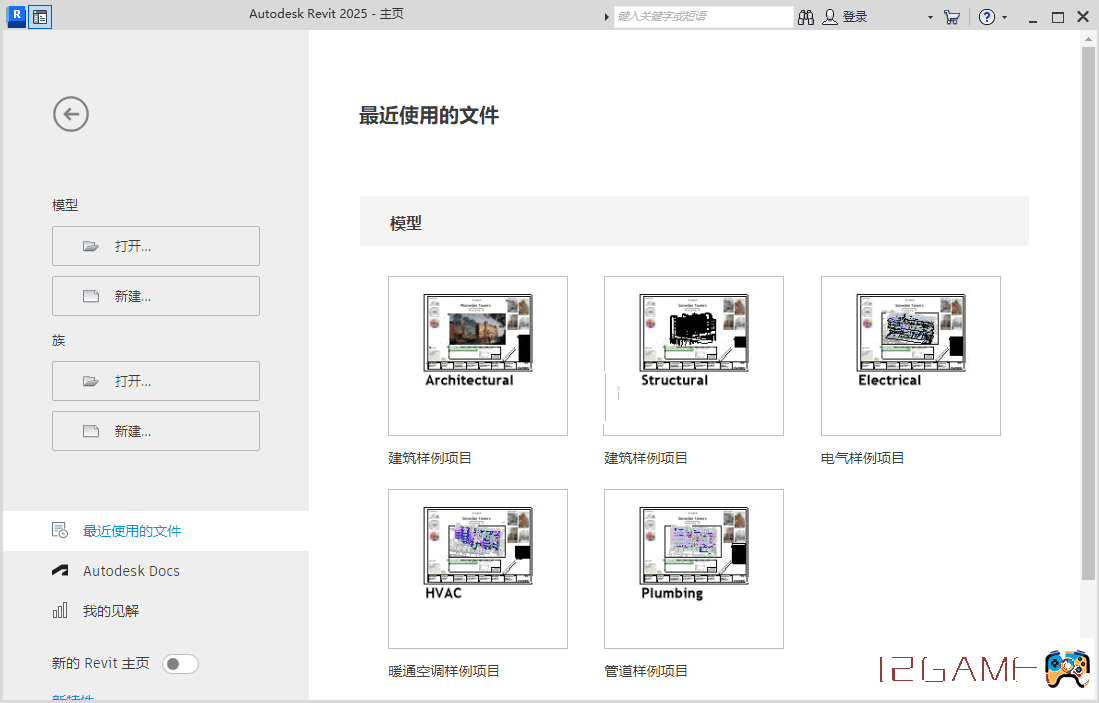Image resolution: width=1099 pixels, height=703 pixels.
Task: Click the keyword search input field
Action: 703,17
